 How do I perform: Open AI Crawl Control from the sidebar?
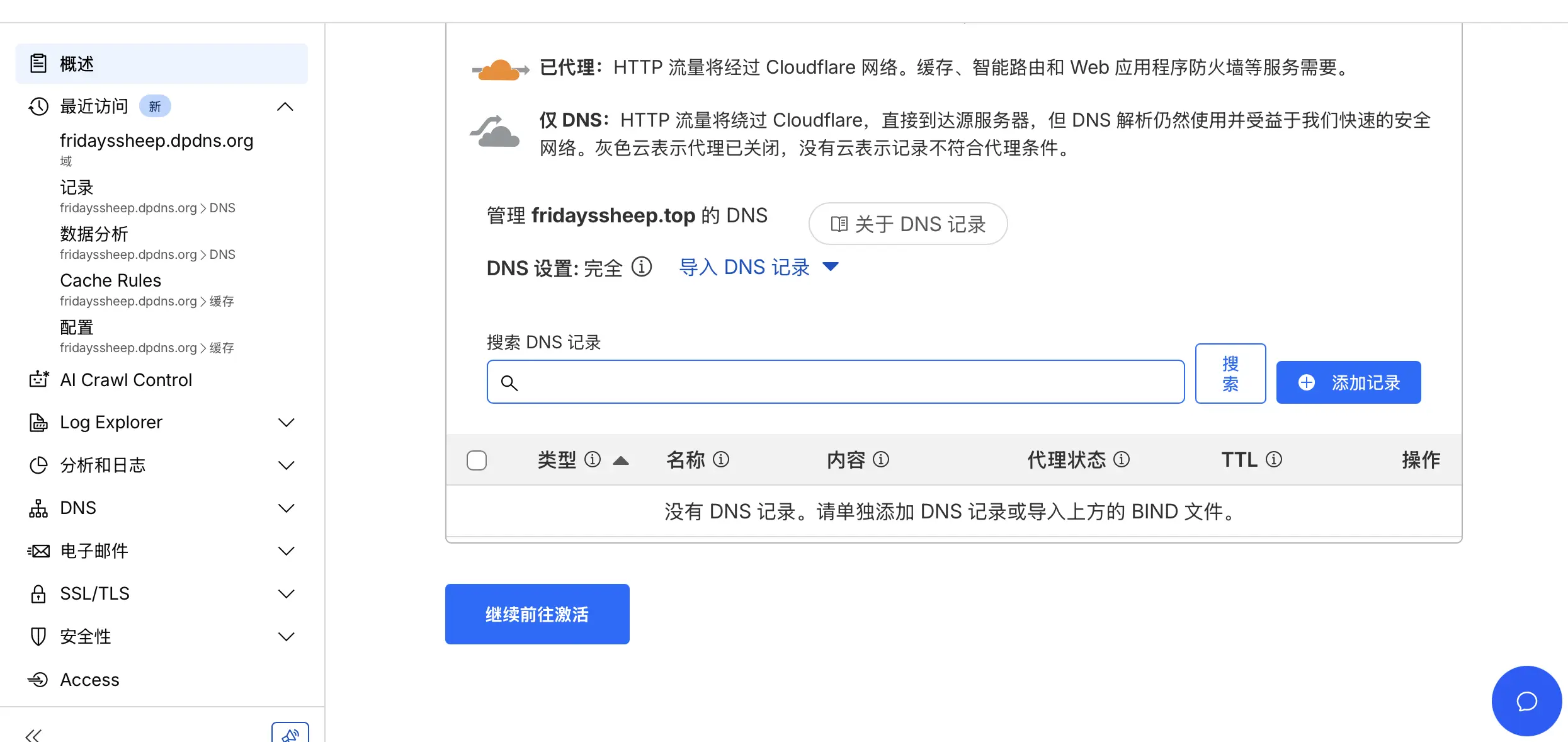[x=126, y=380]
